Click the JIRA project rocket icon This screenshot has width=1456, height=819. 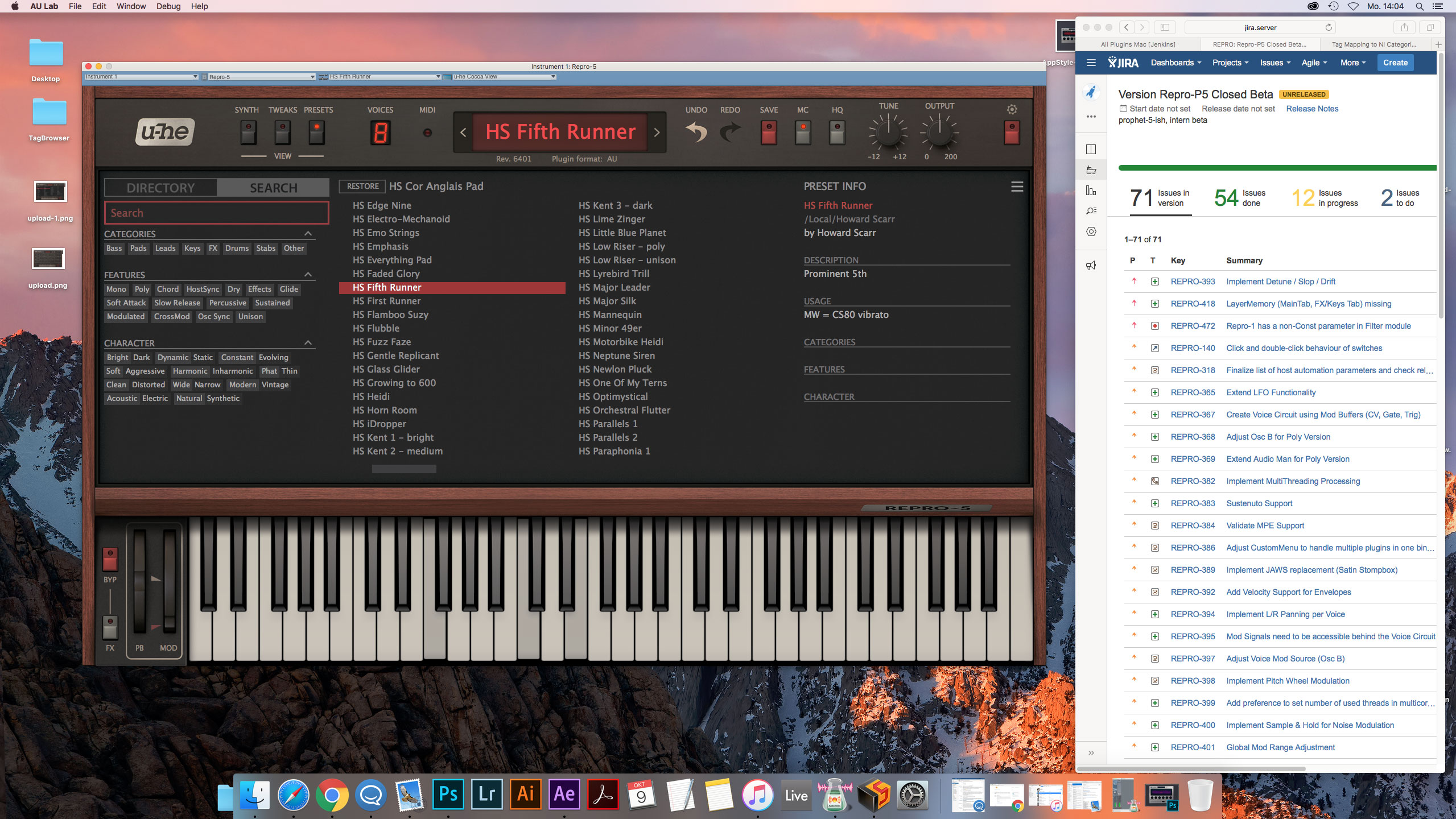[1091, 92]
